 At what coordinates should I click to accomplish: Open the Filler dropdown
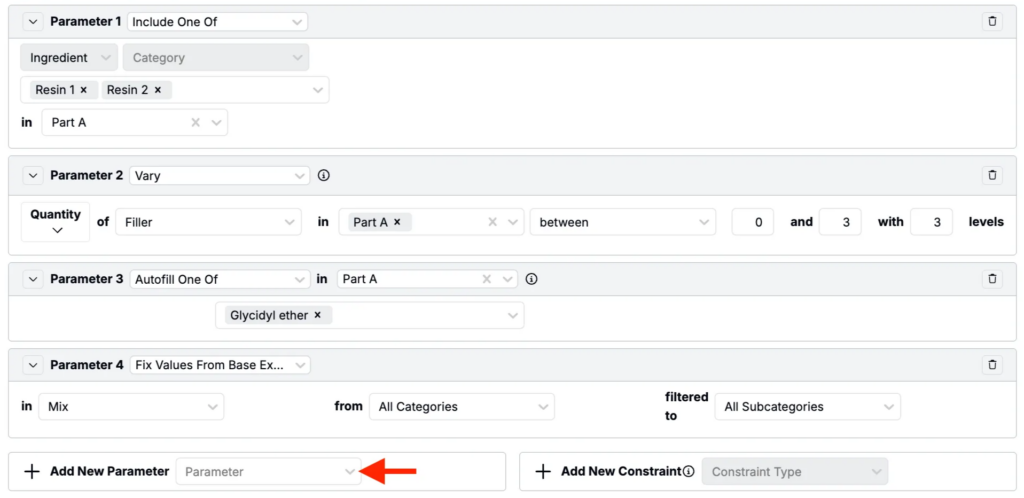(x=208, y=222)
